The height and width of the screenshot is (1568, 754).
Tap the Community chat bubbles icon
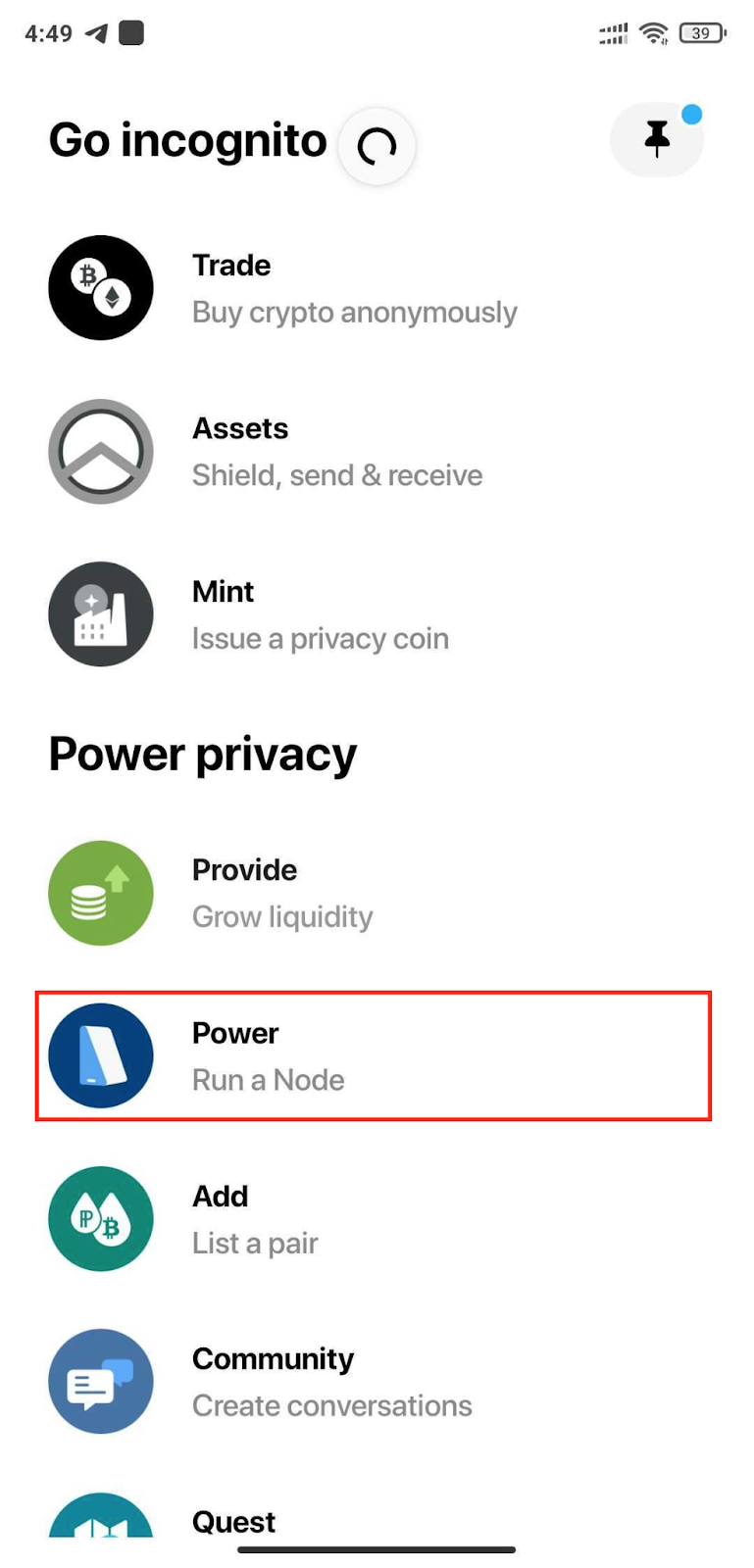point(101,1382)
